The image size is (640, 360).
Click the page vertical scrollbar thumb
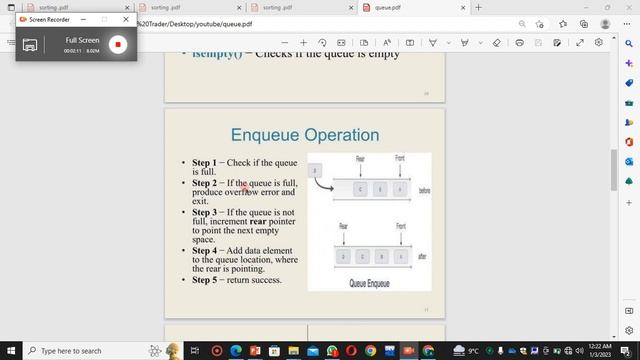pos(613,170)
